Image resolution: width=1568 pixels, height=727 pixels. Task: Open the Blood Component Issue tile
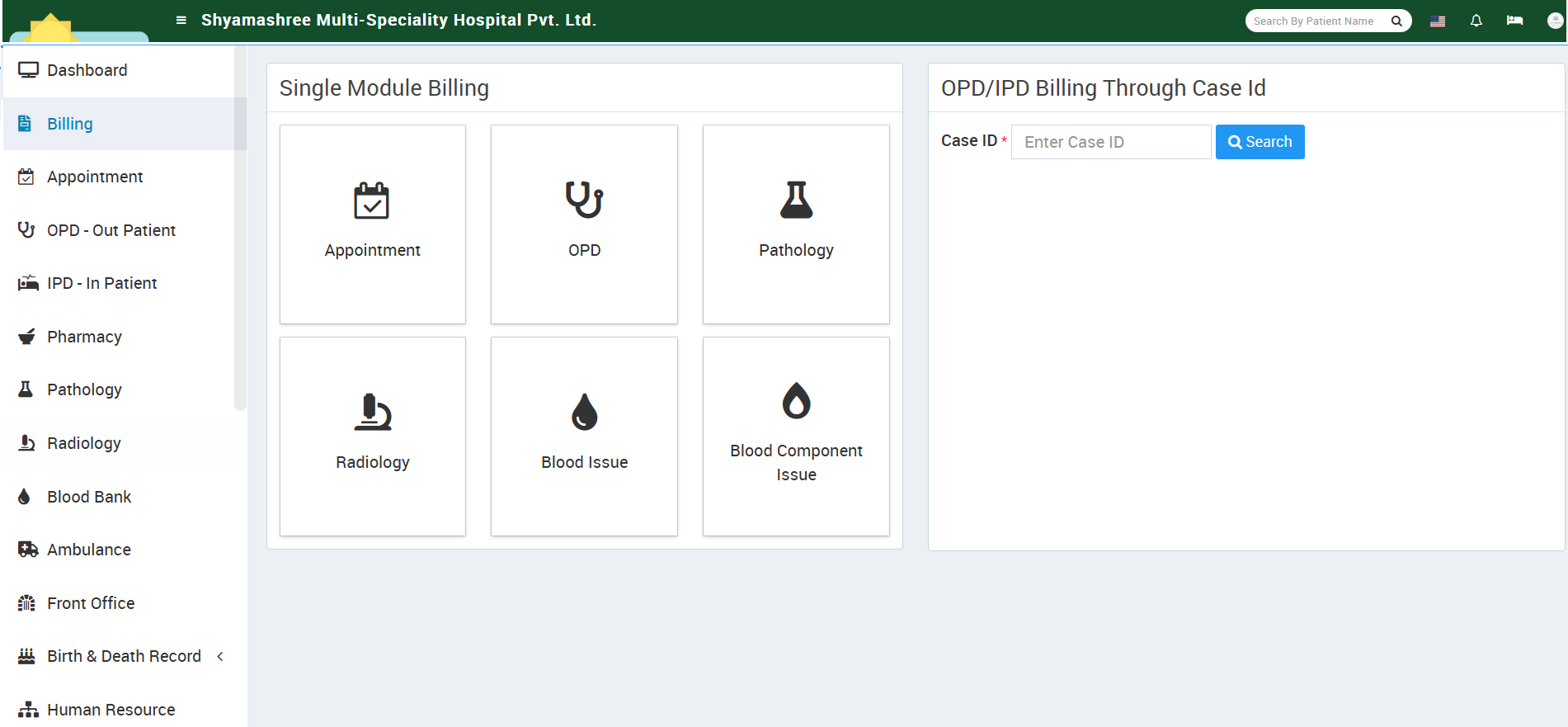[x=796, y=436]
